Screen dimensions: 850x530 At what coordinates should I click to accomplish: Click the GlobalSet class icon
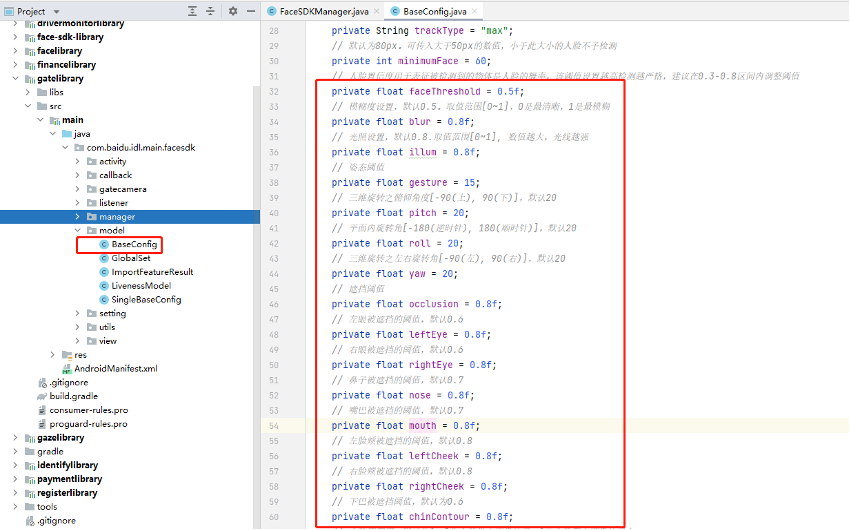[x=104, y=258]
